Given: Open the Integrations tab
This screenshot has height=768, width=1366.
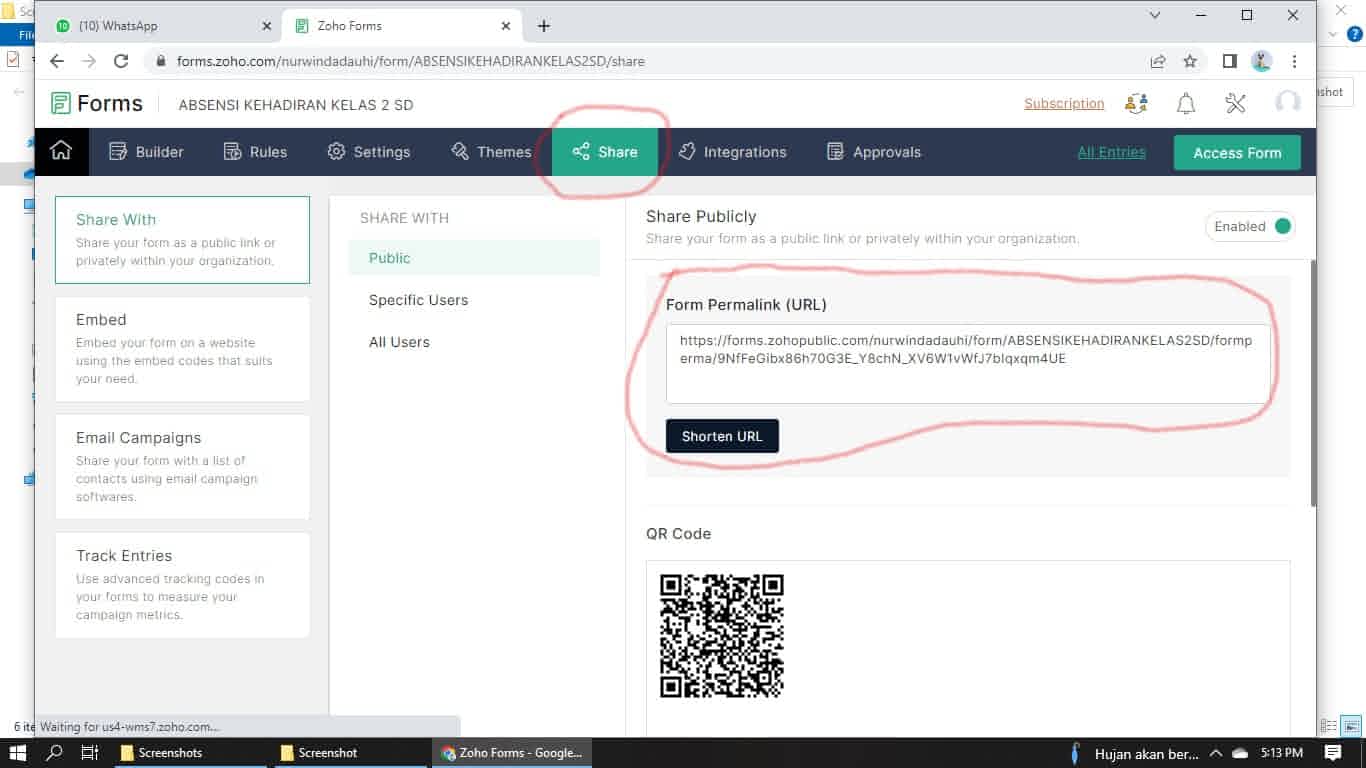Looking at the screenshot, I should click(x=732, y=152).
